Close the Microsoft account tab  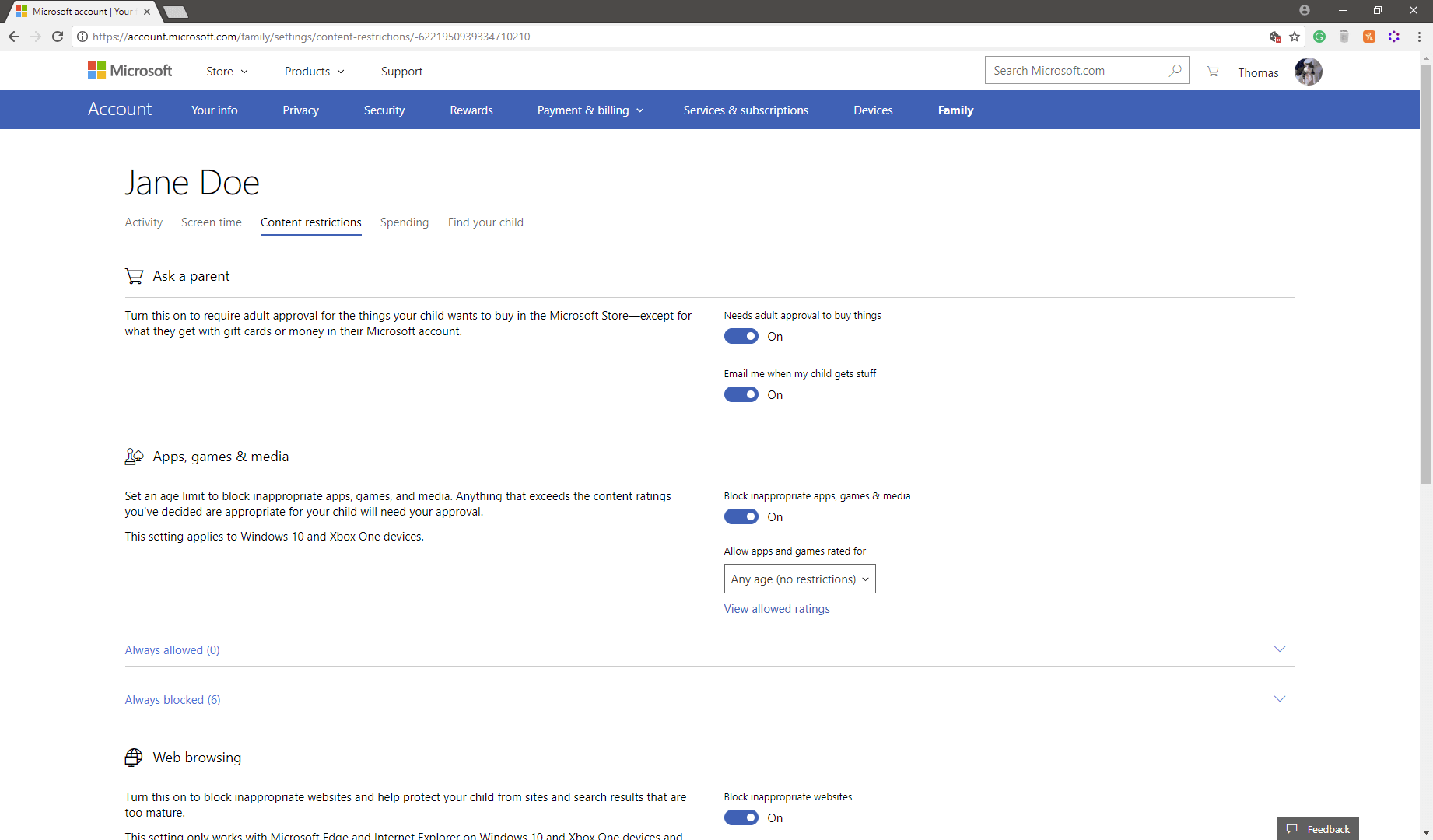147,12
